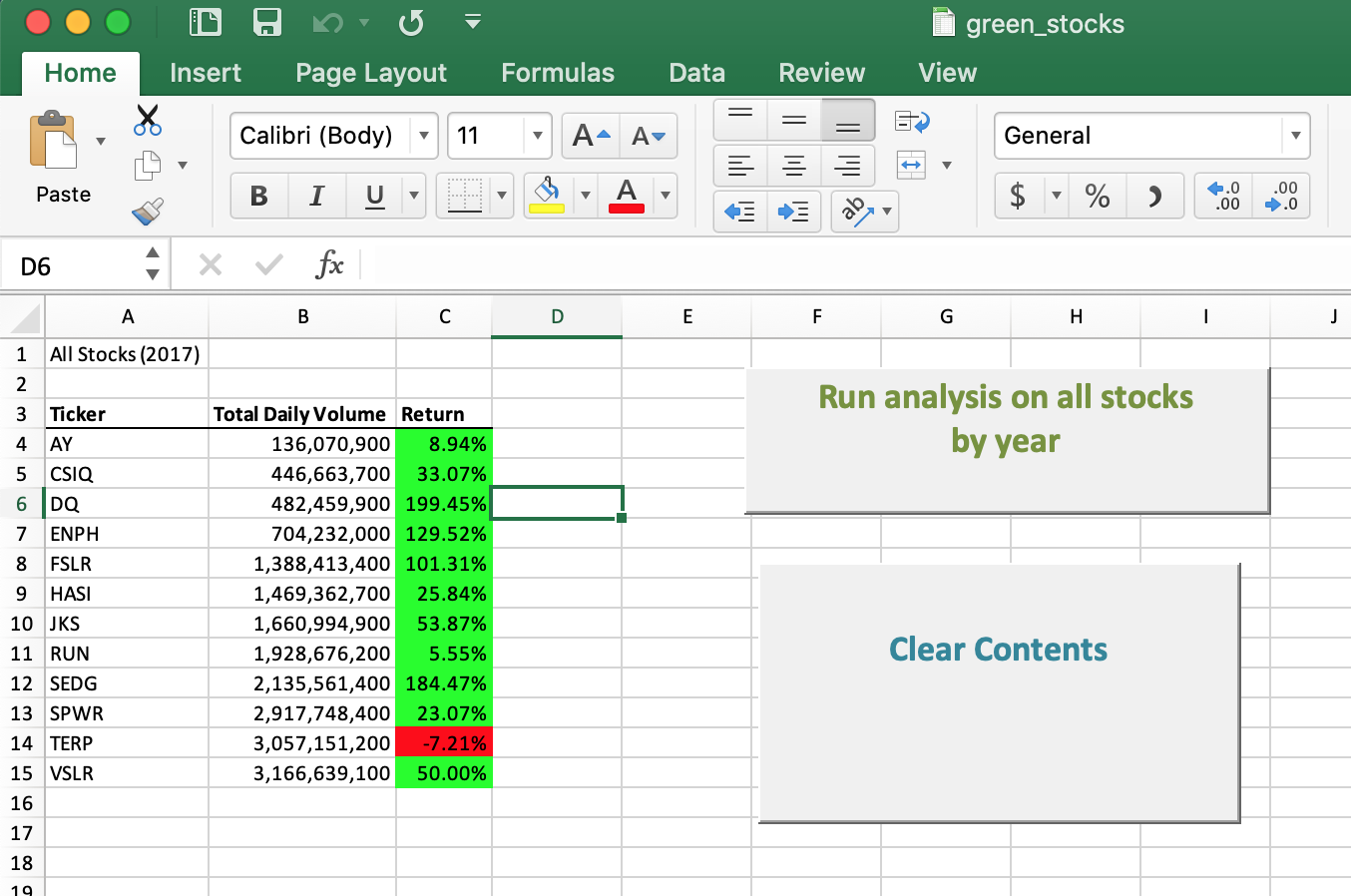Image resolution: width=1351 pixels, height=896 pixels.
Task: Expand the General number format dropdown
Action: pyautogui.click(x=1295, y=136)
